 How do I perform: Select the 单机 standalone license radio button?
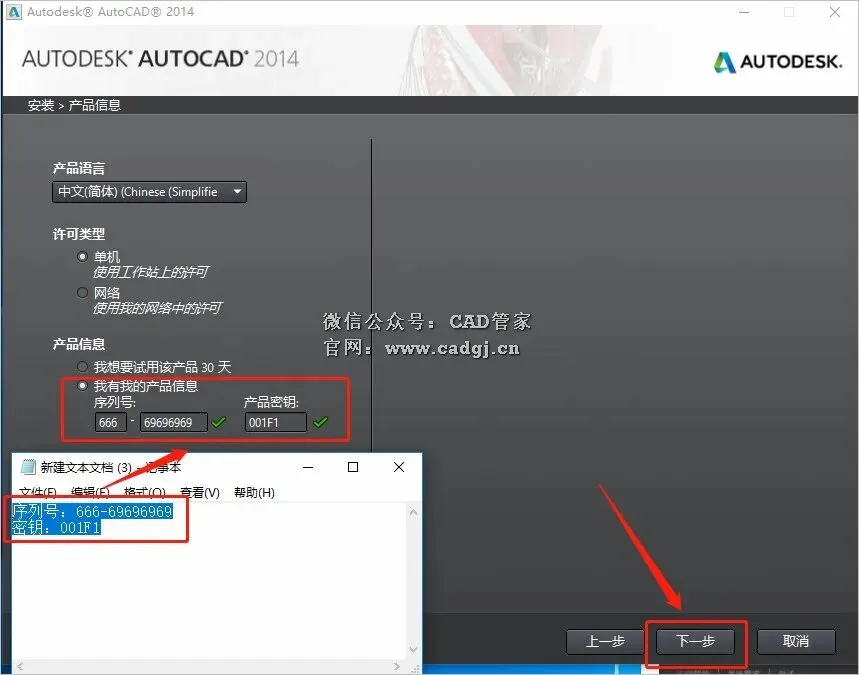coord(82,256)
